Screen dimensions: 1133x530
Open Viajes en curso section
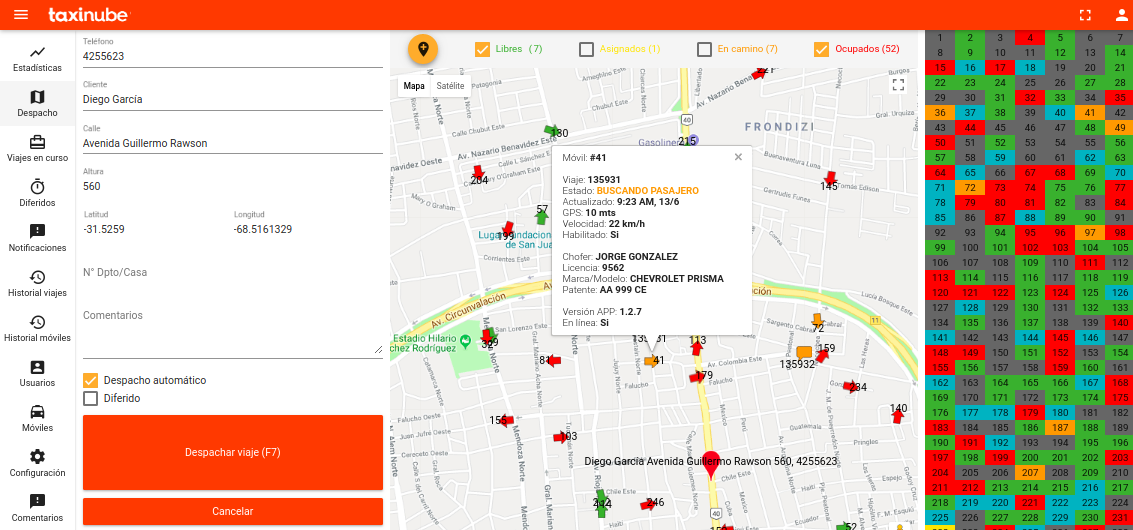37,148
